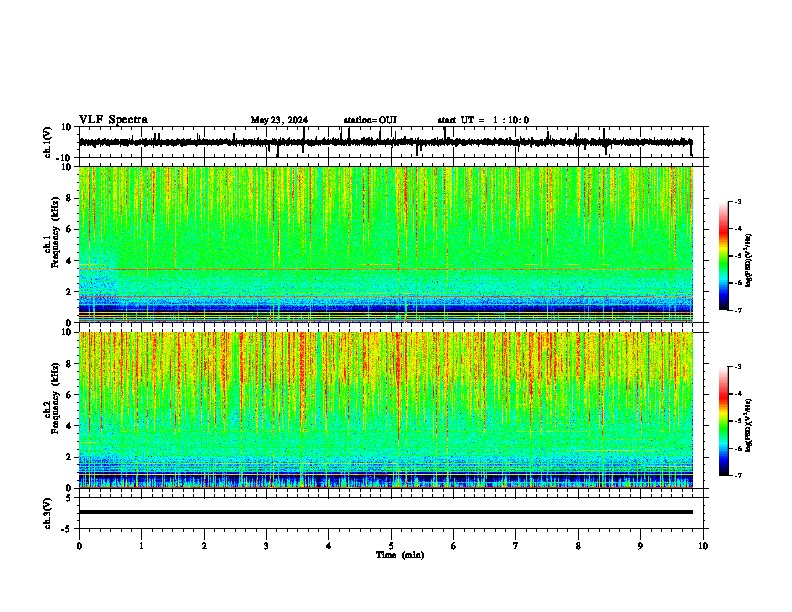Click the ch.2 "Frequency (kHz)" axis label
Image resolution: width=792 pixels, height=612 pixels.
click(x=55, y=398)
